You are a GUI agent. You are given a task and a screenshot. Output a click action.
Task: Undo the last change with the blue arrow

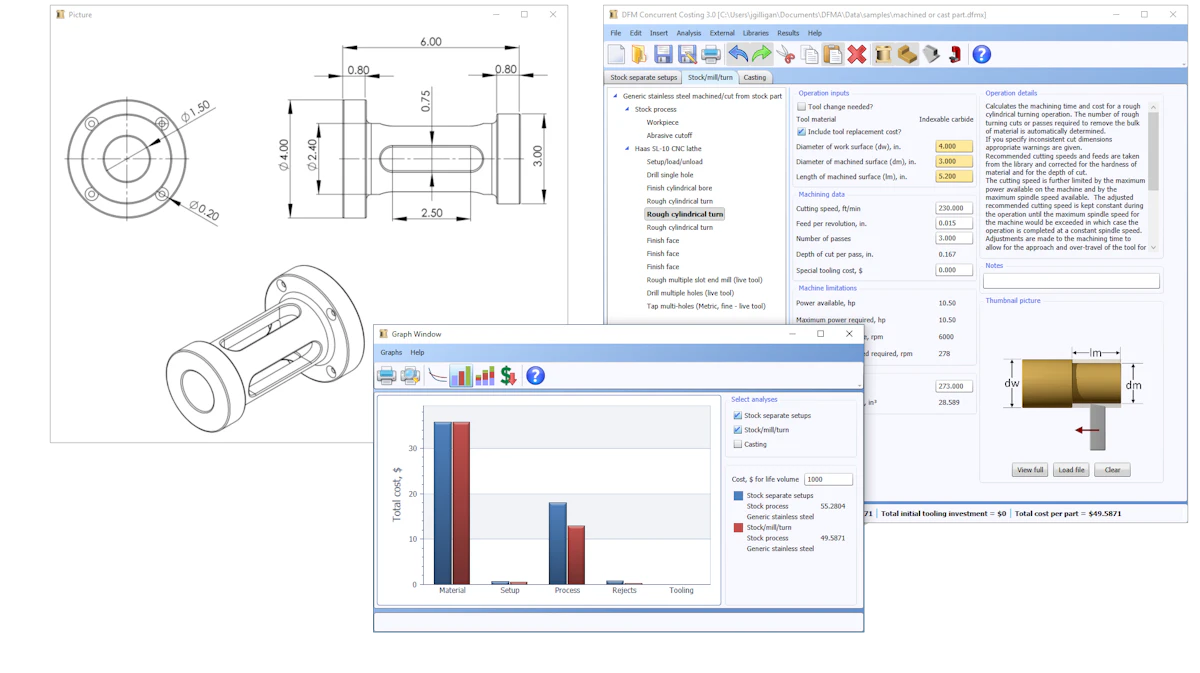(738, 55)
